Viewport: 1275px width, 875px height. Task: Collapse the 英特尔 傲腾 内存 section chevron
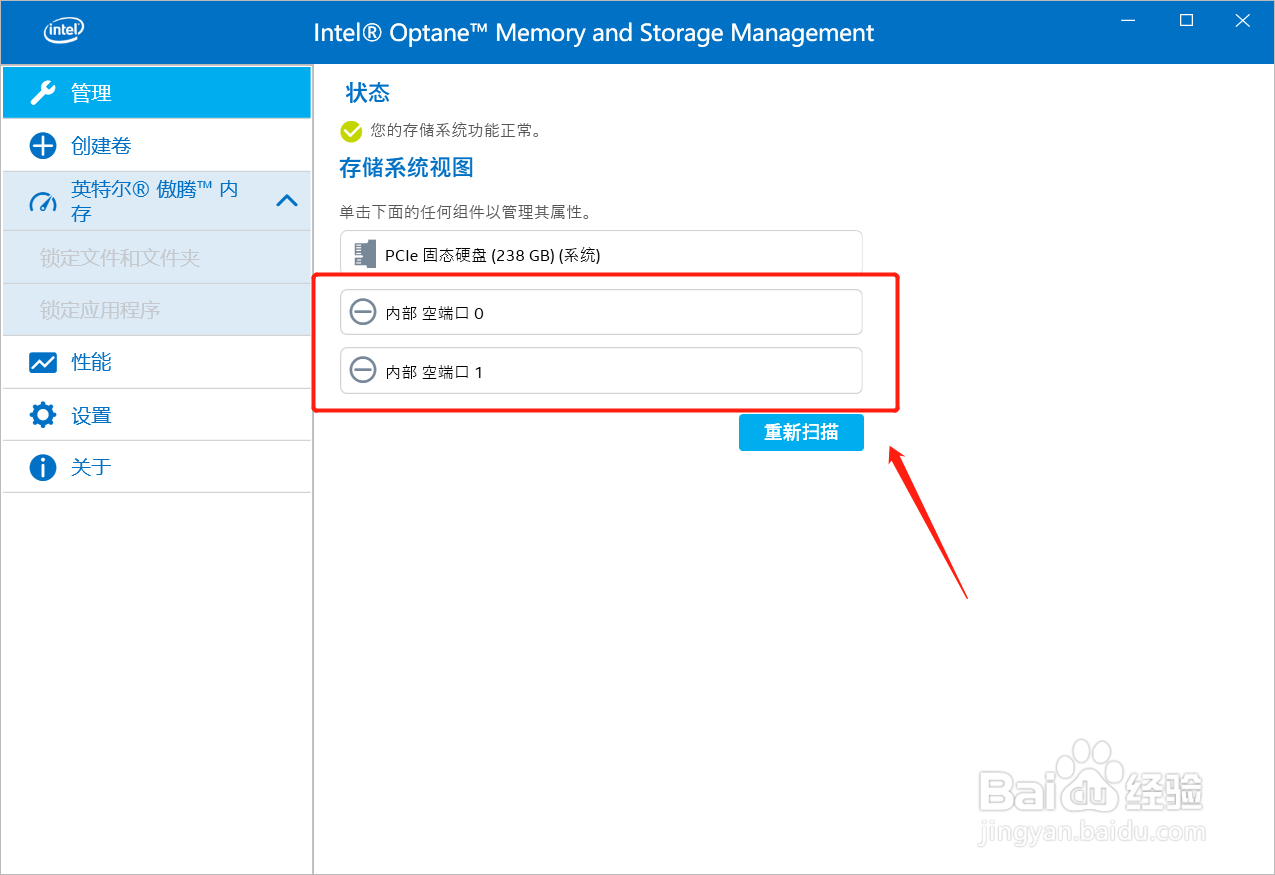(x=287, y=200)
